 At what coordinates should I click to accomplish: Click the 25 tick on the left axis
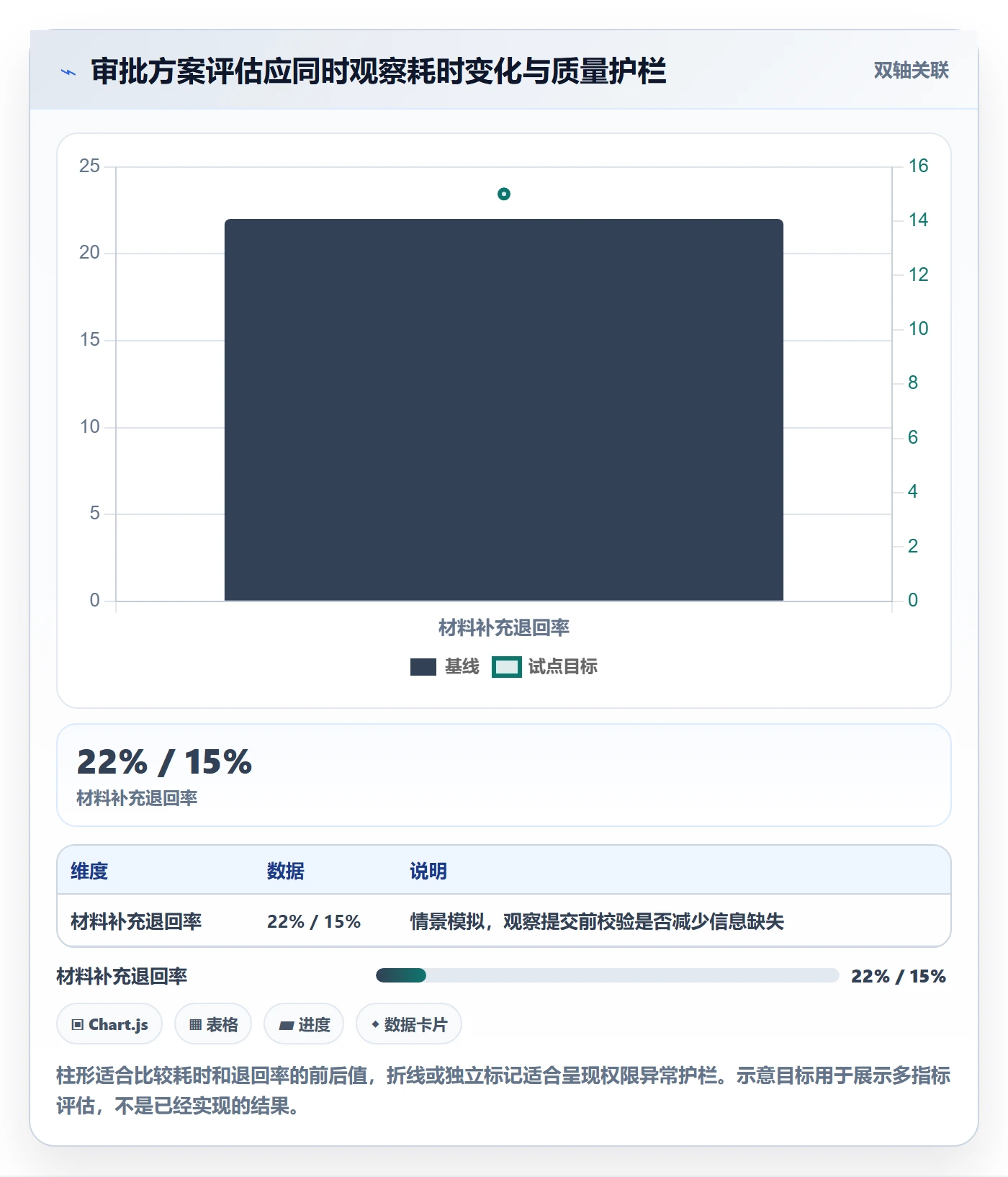90,166
